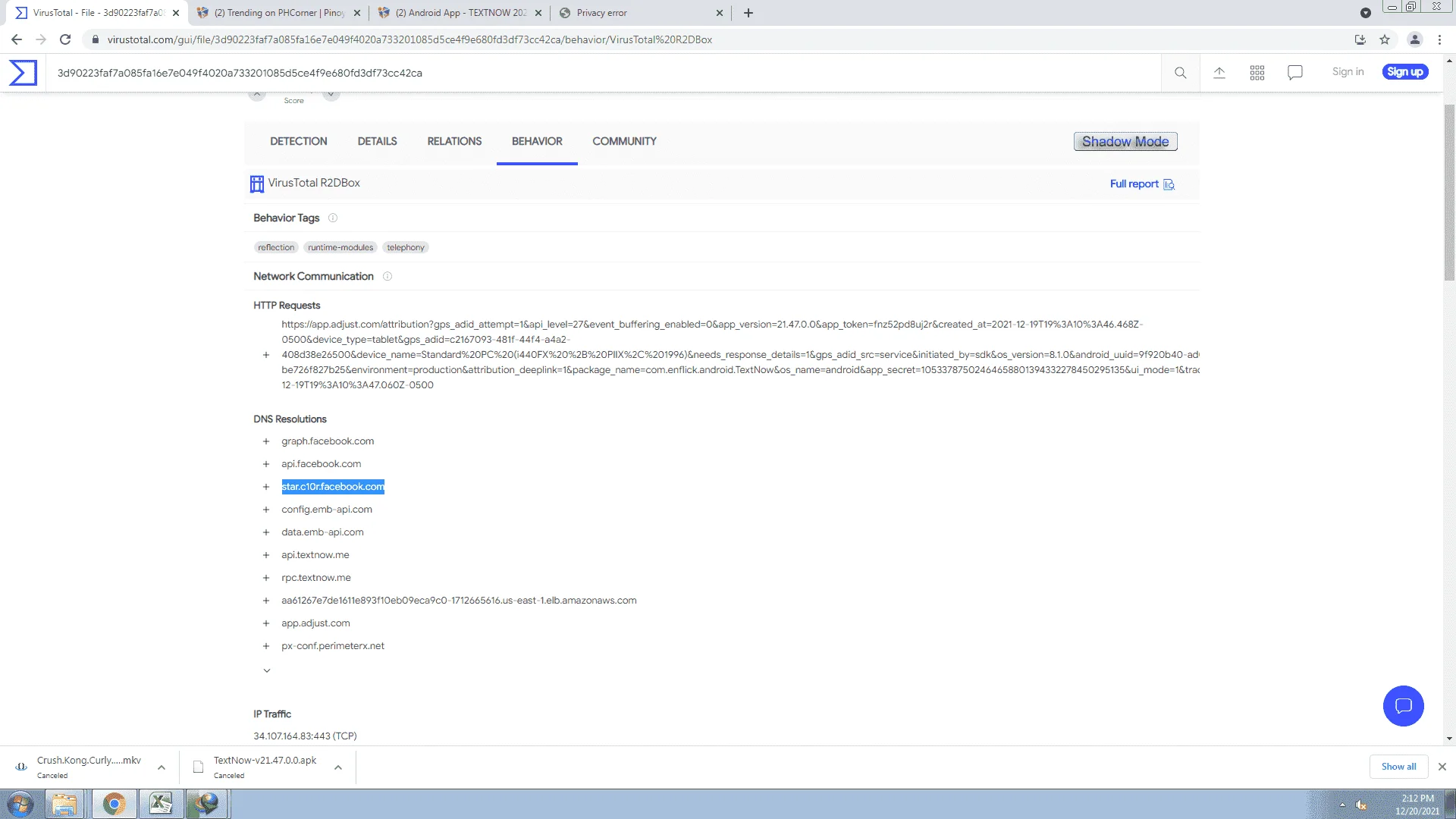
Task: Click the Windows Start button
Action: point(20,804)
